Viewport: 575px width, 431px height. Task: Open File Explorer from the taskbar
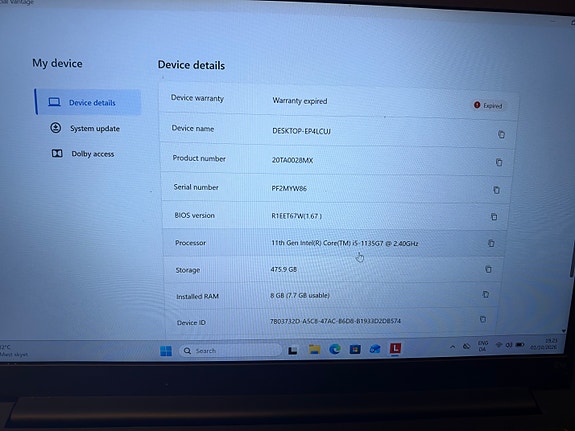pyautogui.click(x=314, y=350)
